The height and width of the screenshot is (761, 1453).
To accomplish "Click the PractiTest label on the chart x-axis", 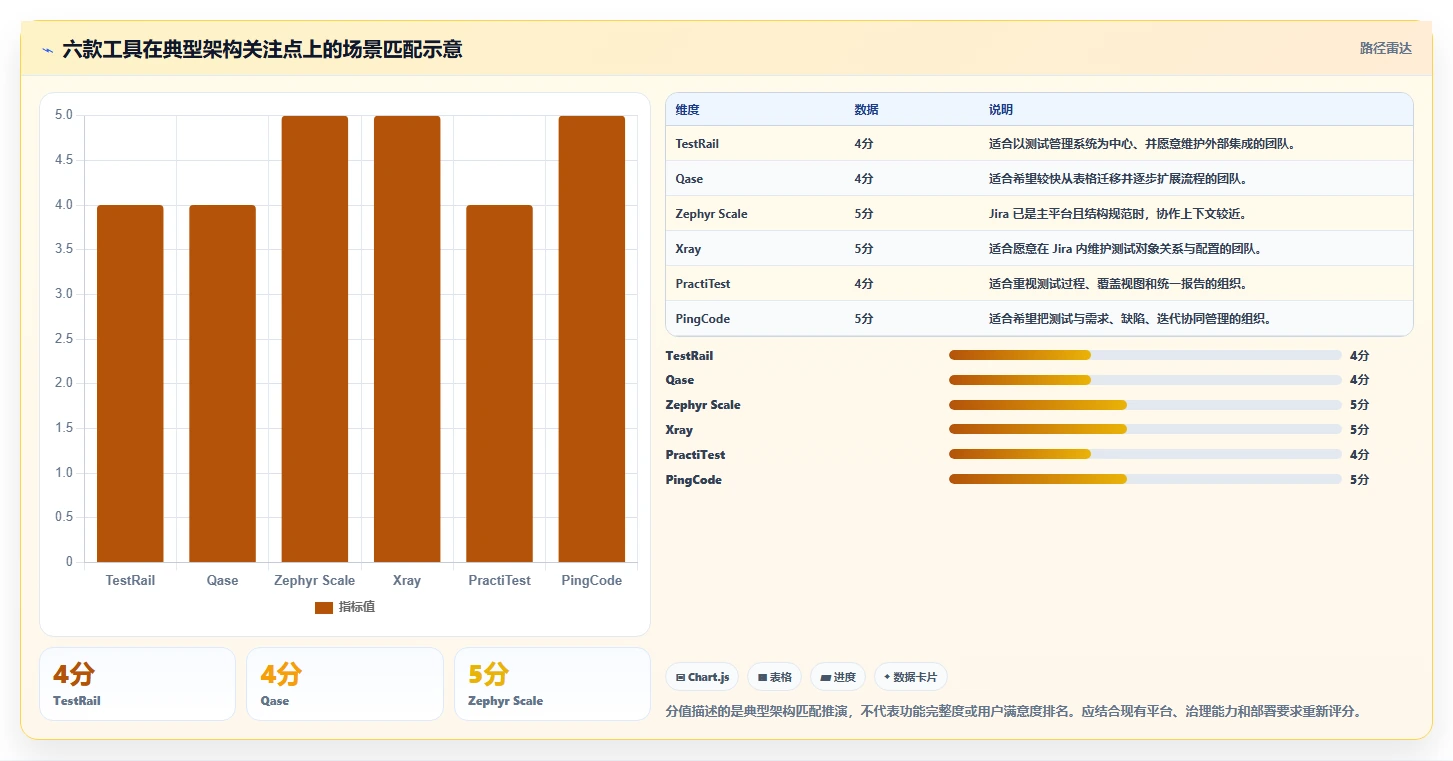I will (x=499, y=580).
